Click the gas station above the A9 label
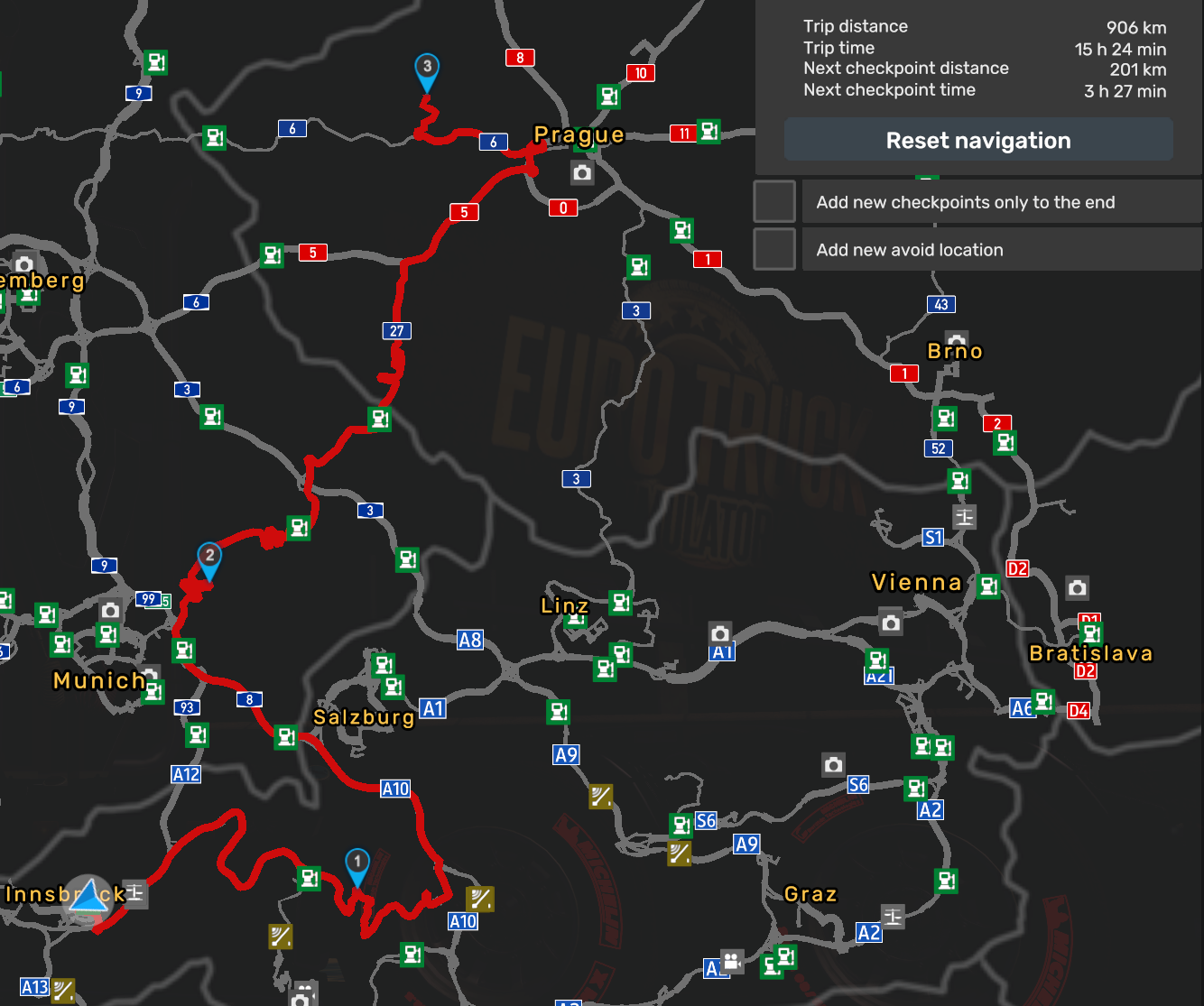1204x1006 pixels. coord(559,712)
